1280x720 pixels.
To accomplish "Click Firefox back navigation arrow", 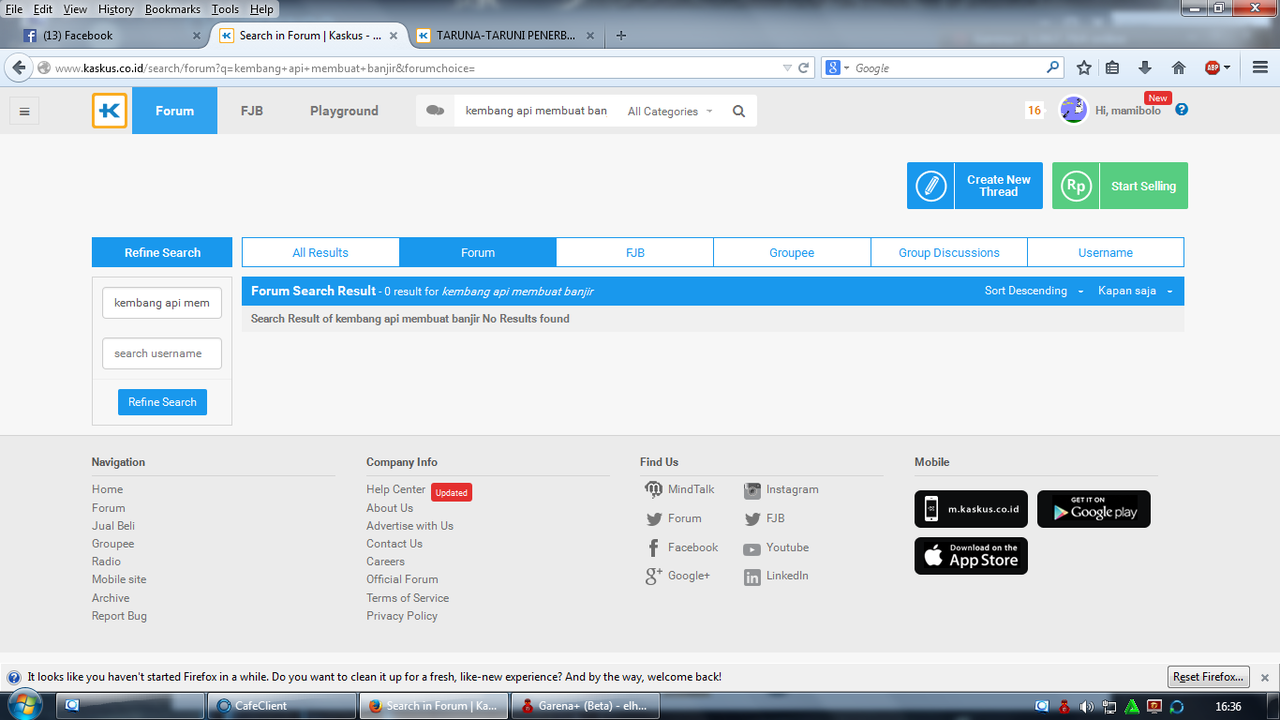I will point(18,67).
